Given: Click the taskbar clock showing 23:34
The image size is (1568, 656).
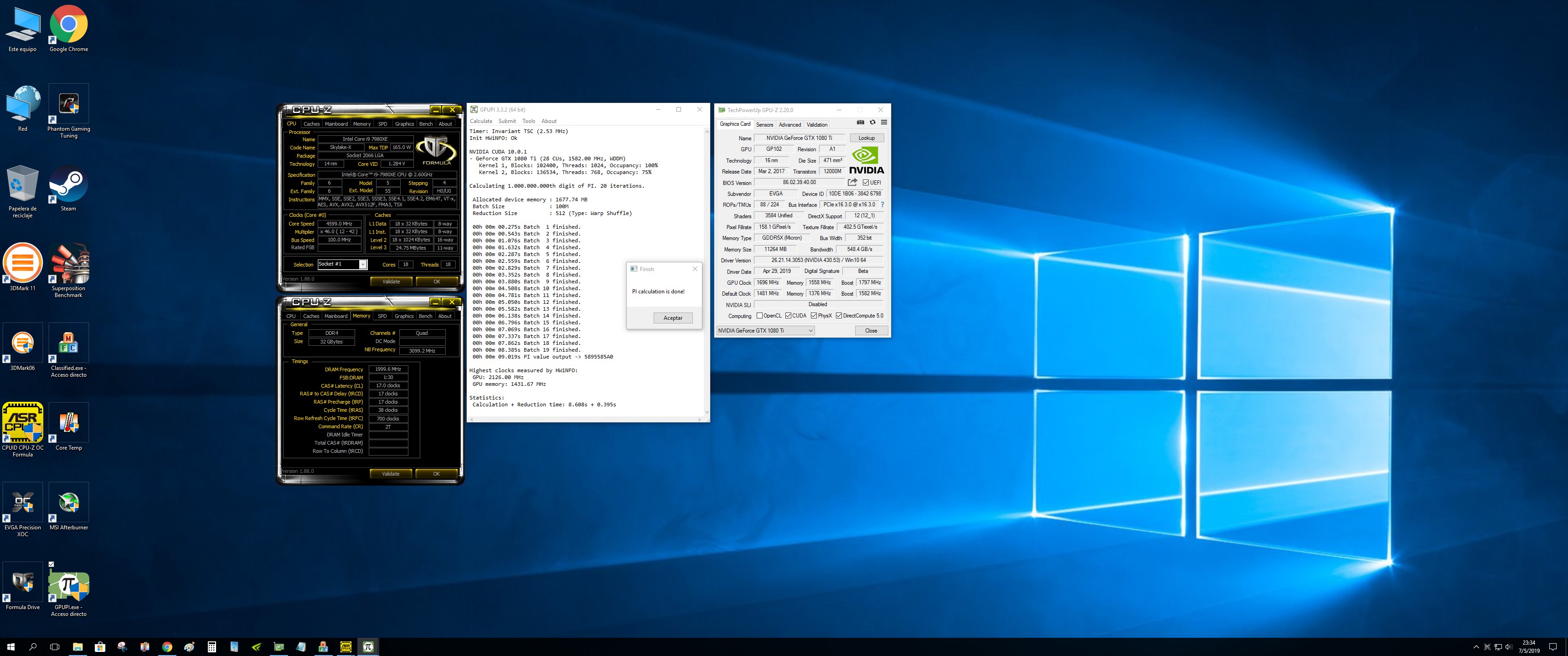Looking at the screenshot, I should click(1528, 647).
